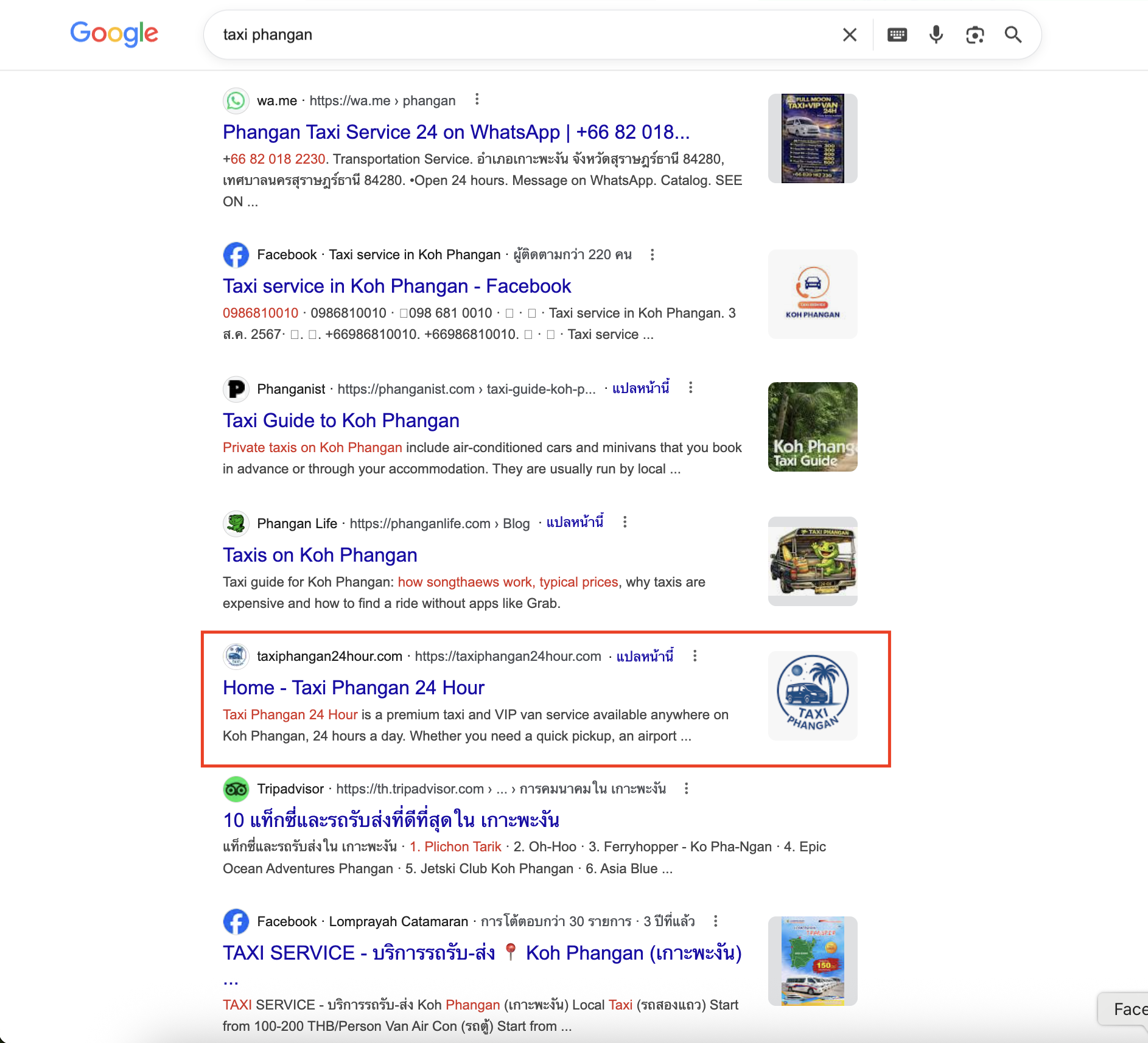Open more options for Lomprayah Catamaran result

coord(716,921)
